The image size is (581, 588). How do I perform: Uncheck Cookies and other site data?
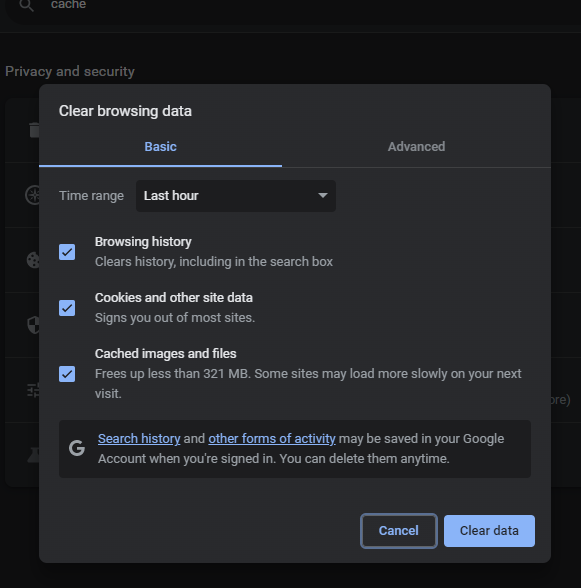pyautogui.click(x=67, y=308)
